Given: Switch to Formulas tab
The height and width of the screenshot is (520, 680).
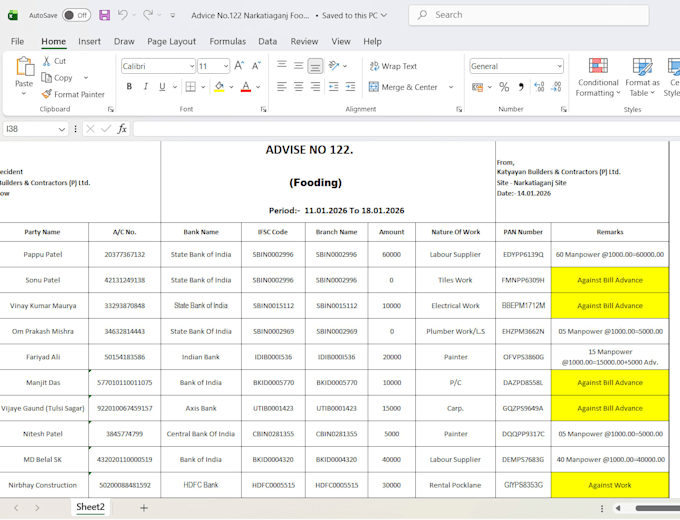Looking at the screenshot, I should 228,41.
